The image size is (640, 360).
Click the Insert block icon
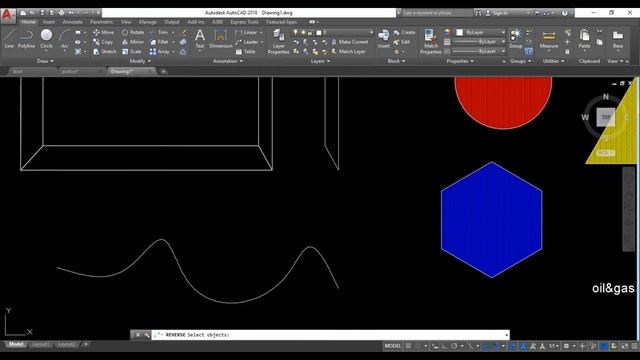383,38
